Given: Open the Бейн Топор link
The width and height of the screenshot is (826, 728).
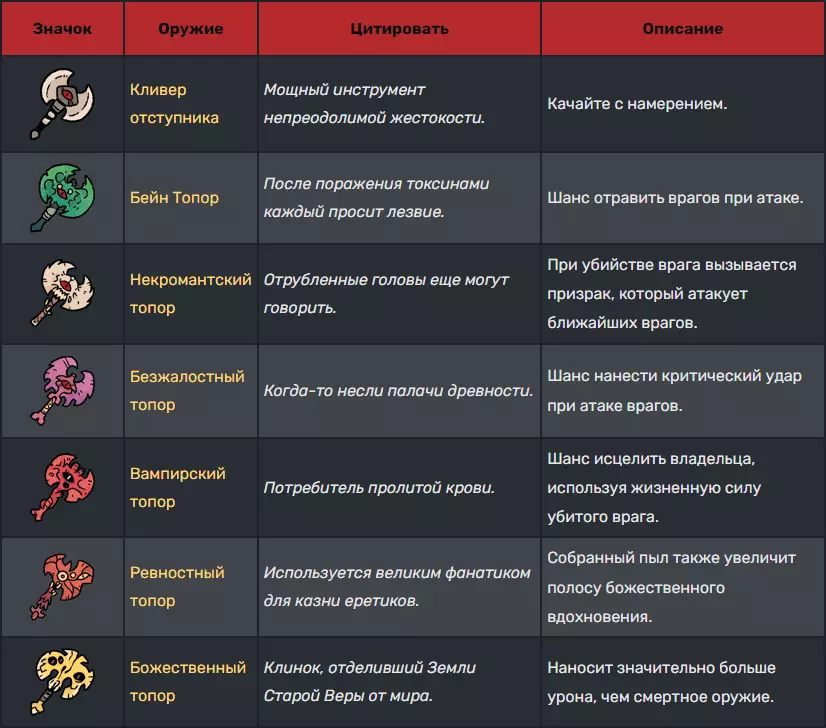Looking at the screenshot, I should (x=174, y=197).
